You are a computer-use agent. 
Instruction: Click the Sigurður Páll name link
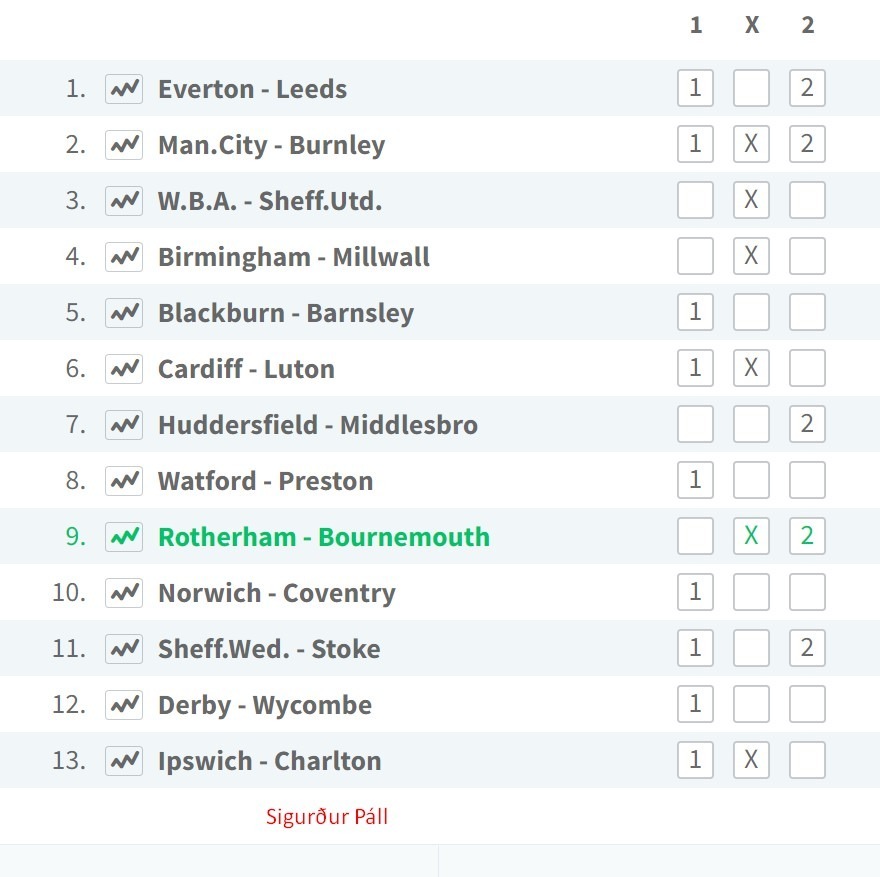click(x=327, y=816)
